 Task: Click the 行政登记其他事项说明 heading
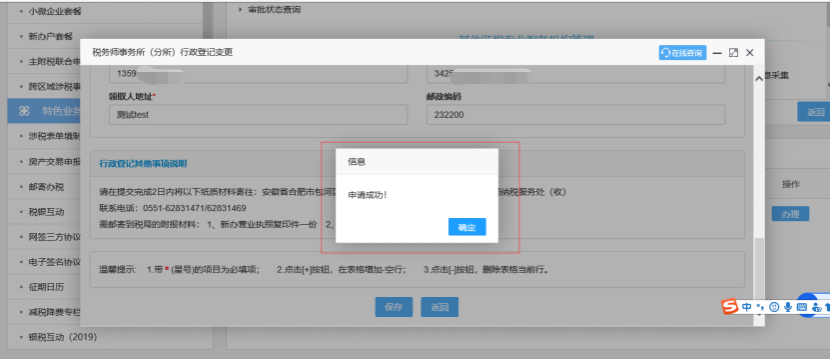pyautogui.click(x=143, y=163)
